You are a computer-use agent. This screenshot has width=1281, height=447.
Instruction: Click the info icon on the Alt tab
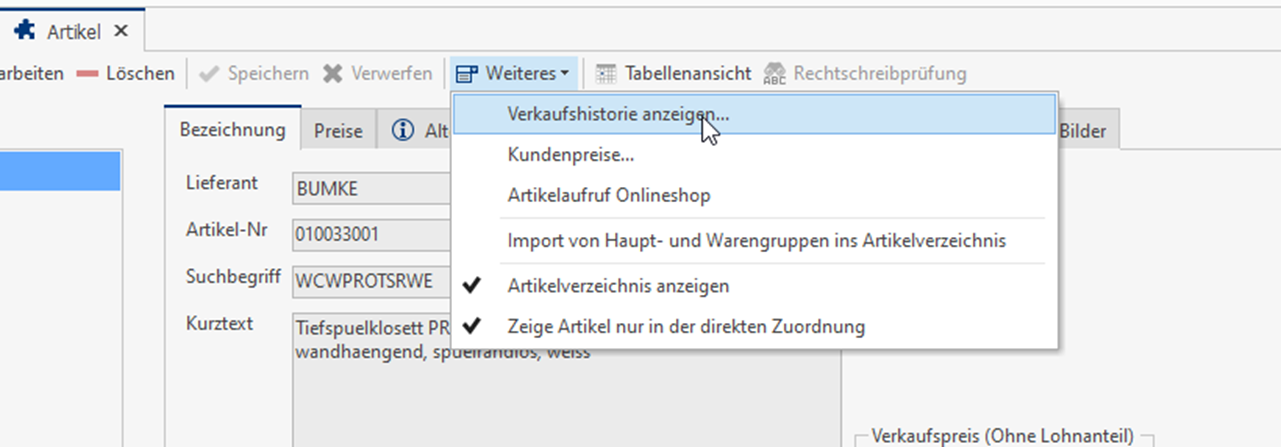(x=403, y=131)
